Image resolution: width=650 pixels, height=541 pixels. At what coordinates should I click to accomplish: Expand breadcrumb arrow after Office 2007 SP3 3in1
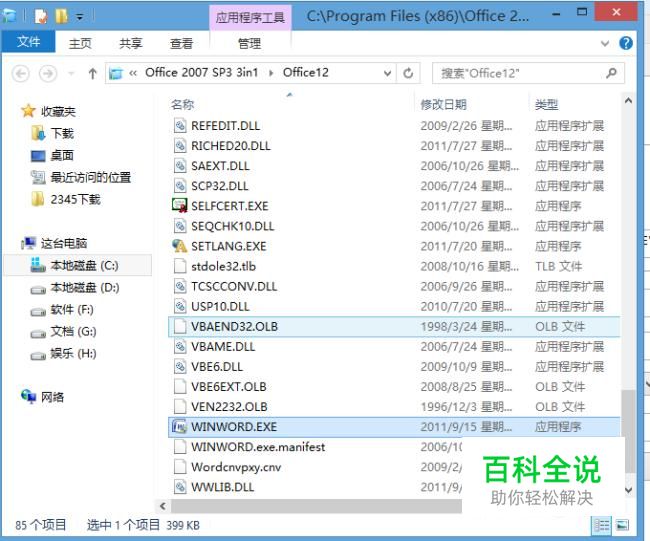[x=271, y=73]
